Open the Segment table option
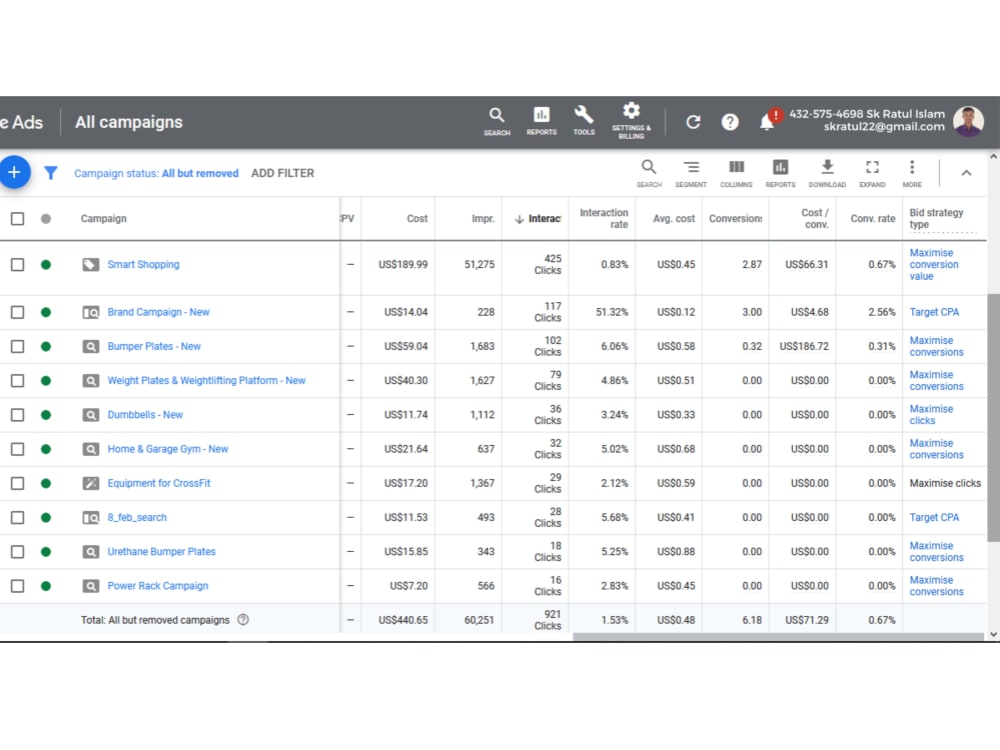This screenshot has width=1000, height=750. pyautogui.click(x=691, y=173)
